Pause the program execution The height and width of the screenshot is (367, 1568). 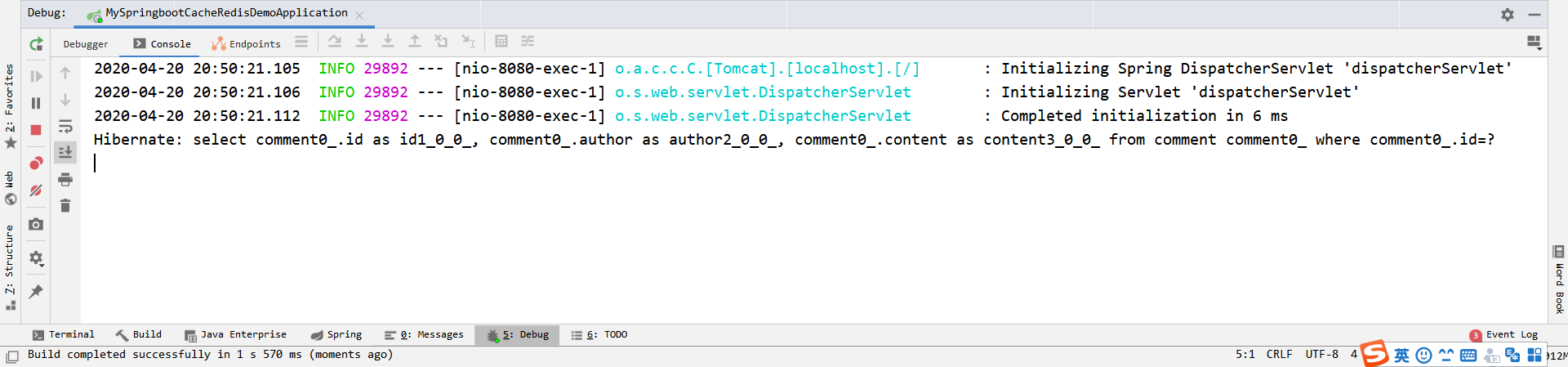(x=36, y=103)
